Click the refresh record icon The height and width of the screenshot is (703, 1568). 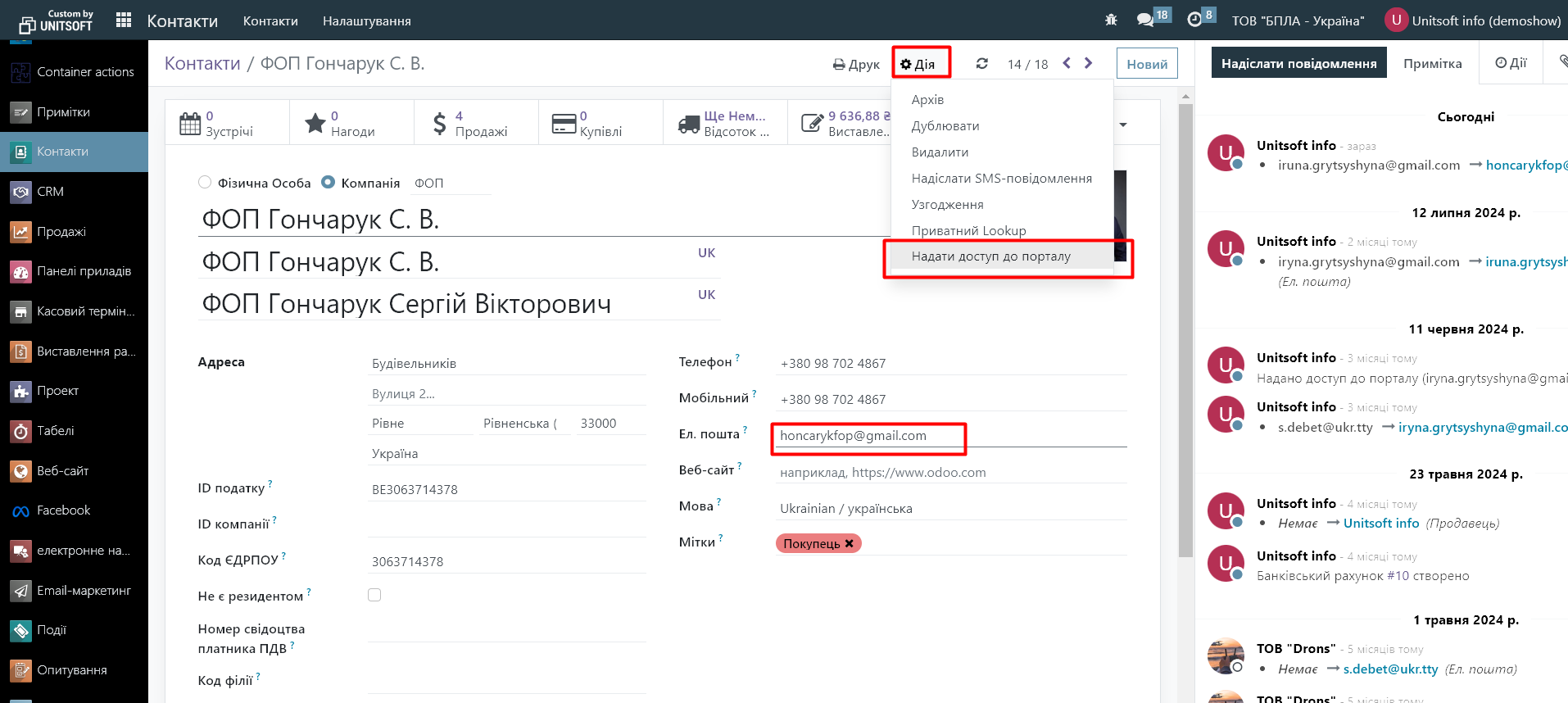[981, 64]
